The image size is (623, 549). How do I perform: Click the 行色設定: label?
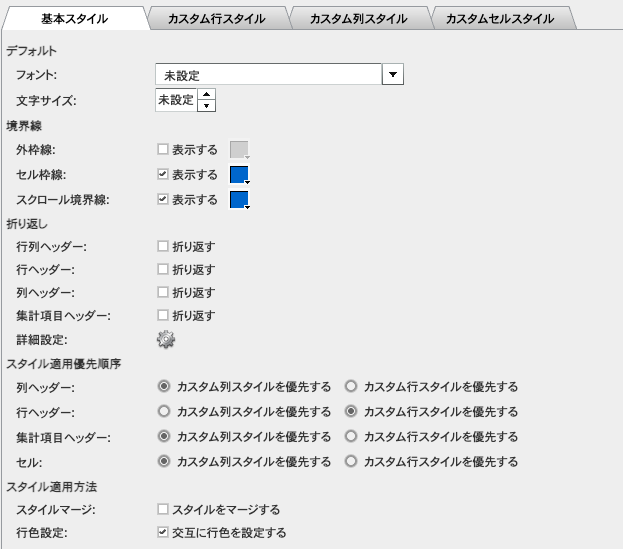coord(42,533)
